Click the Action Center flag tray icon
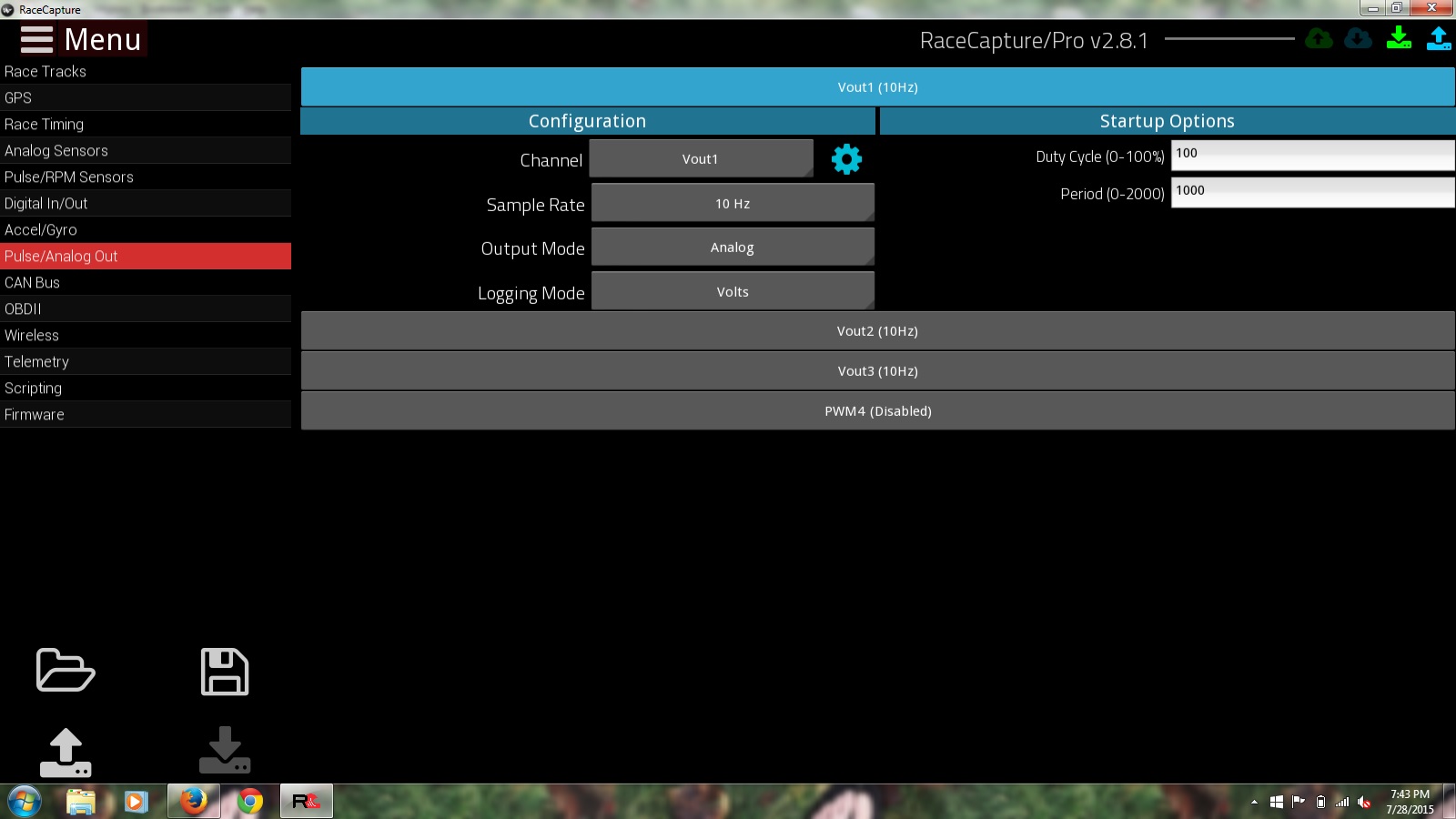 (1299, 802)
